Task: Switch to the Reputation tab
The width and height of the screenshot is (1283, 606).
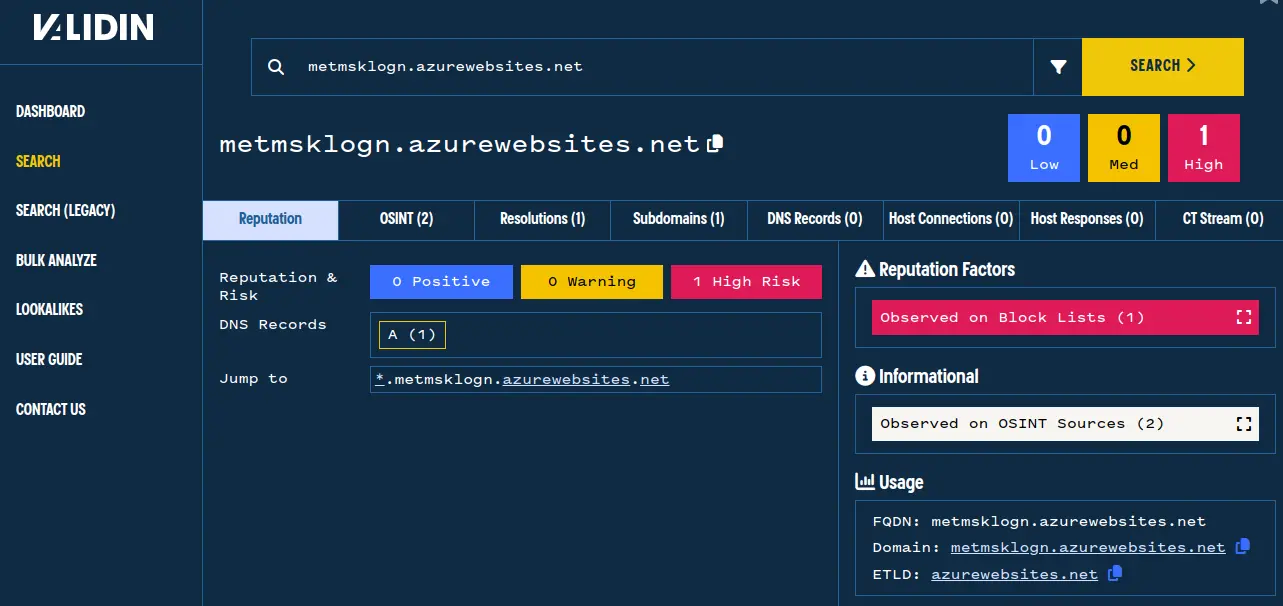Action: coord(271,219)
